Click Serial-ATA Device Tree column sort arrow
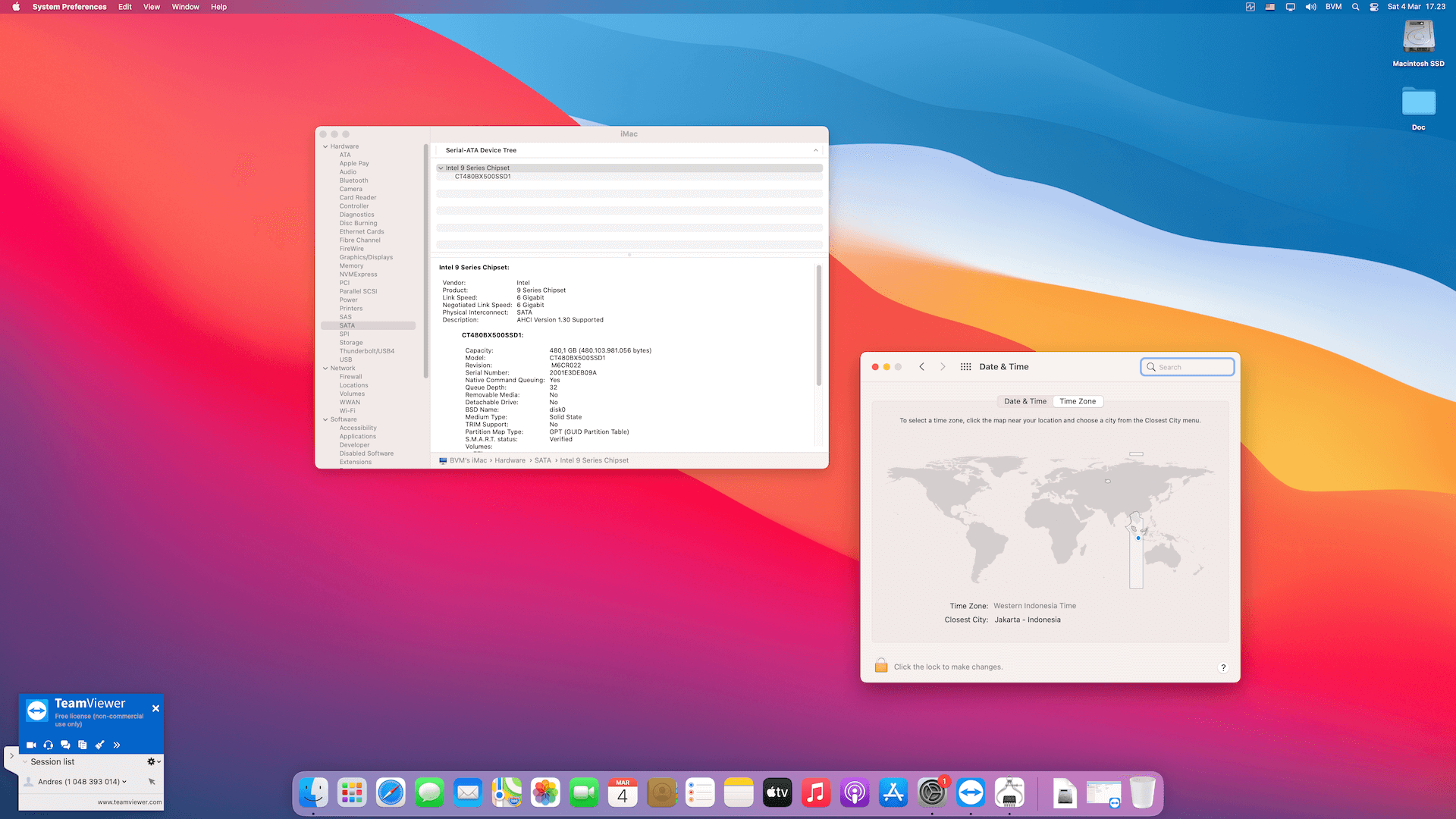The height and width of the screenshot is (819, 1456). click(815, 150)
